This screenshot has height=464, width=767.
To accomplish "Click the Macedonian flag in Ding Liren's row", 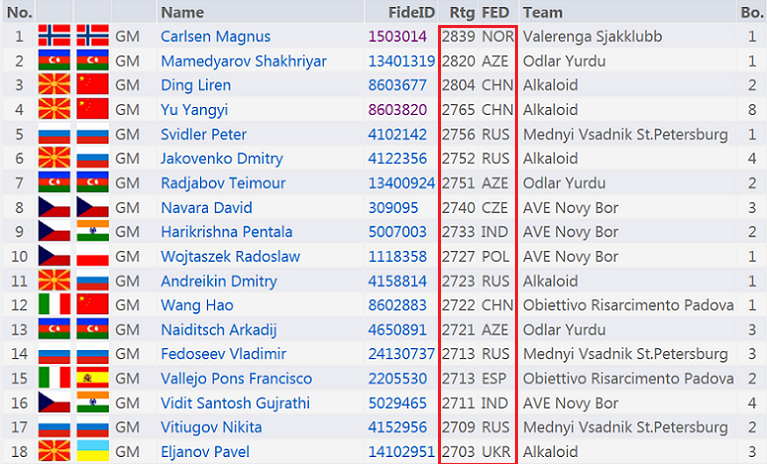I will [x=53, y=85].
